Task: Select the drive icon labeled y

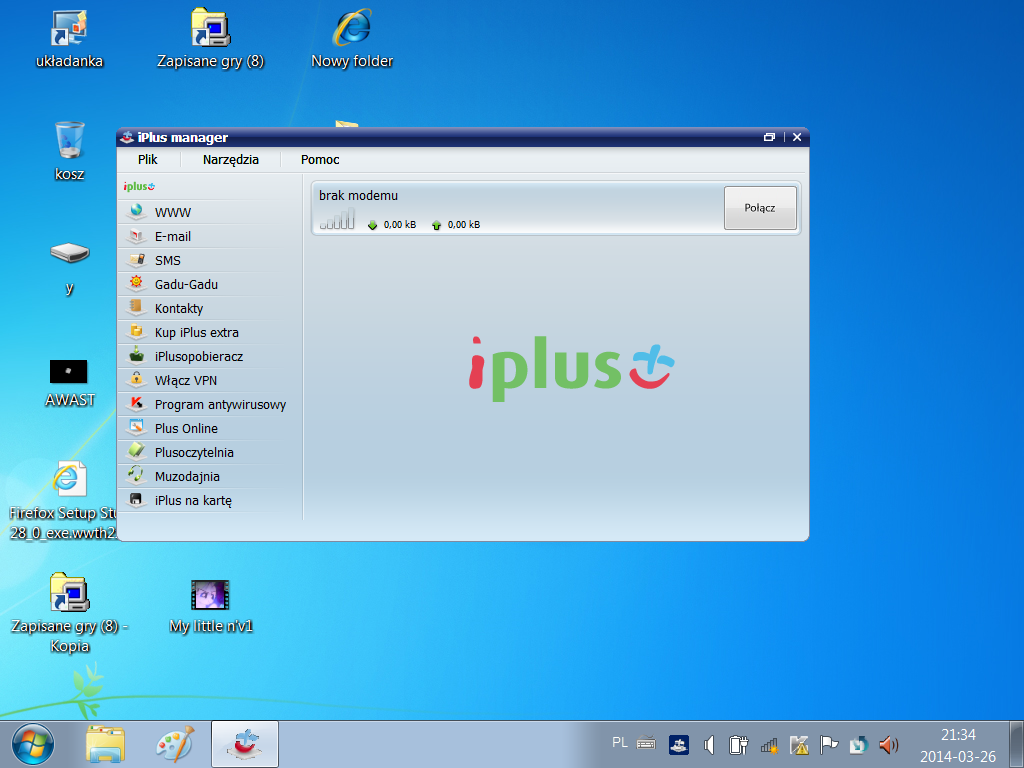Action: point(69,268)
